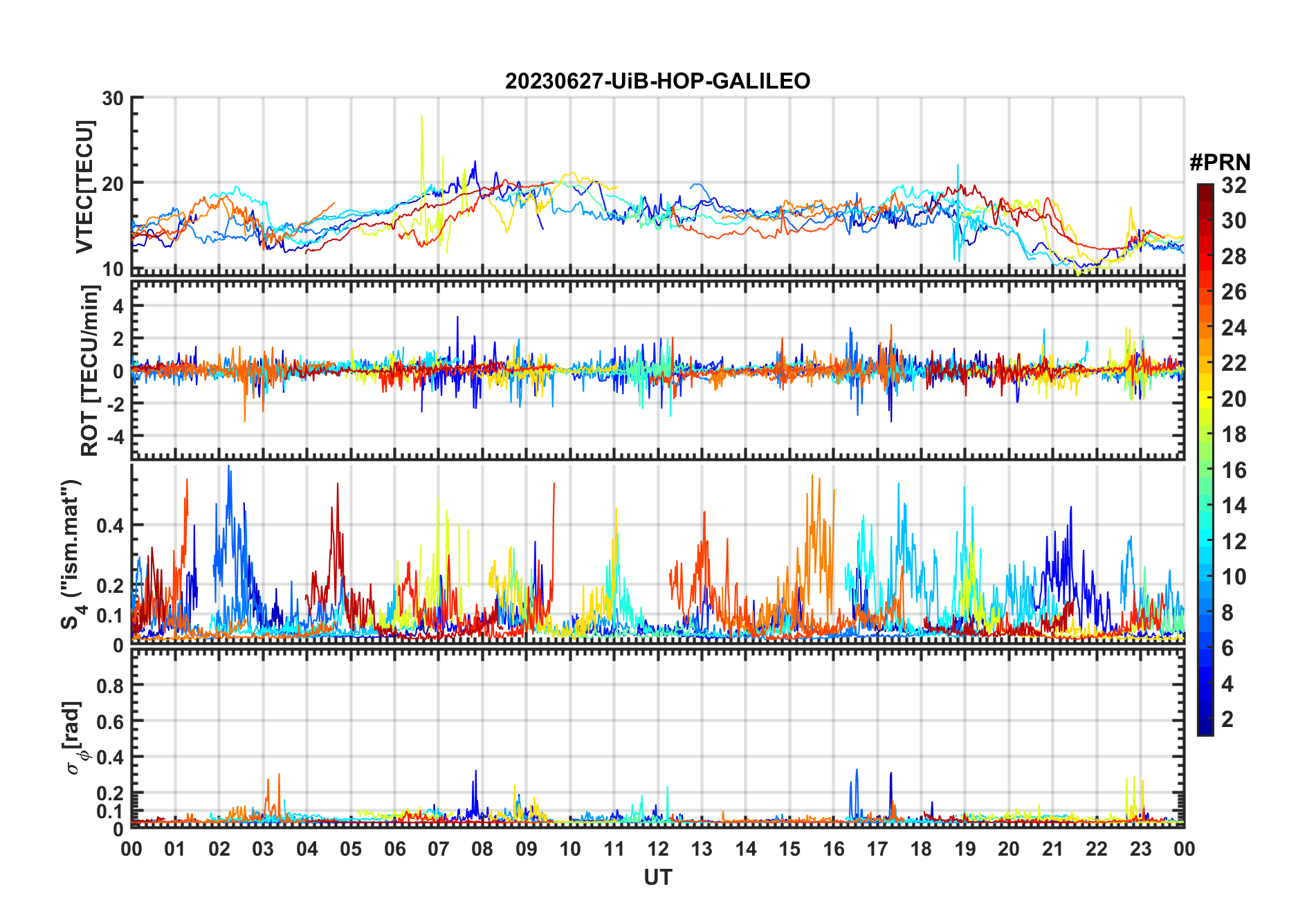Click the #PRN colorbar title
Viewport: 1316px width, 920px height.
pos(1220,163)
